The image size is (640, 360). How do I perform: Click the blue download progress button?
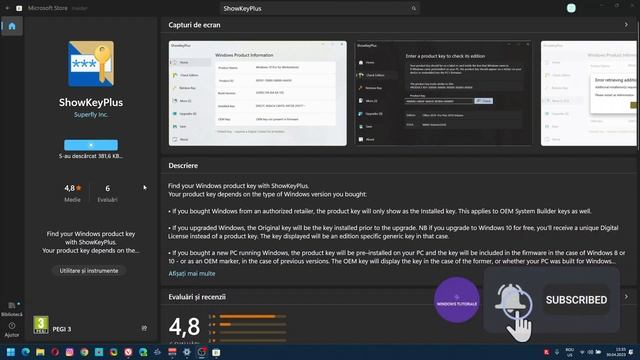pyautogui.click(x=91, y=145)
